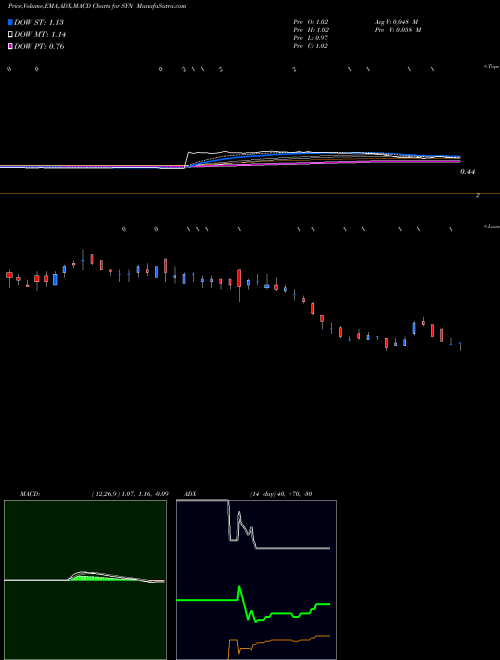Select the 'Pre V: 0.058 M' value
Screen dimensions: 500x660
coord(397,30)
